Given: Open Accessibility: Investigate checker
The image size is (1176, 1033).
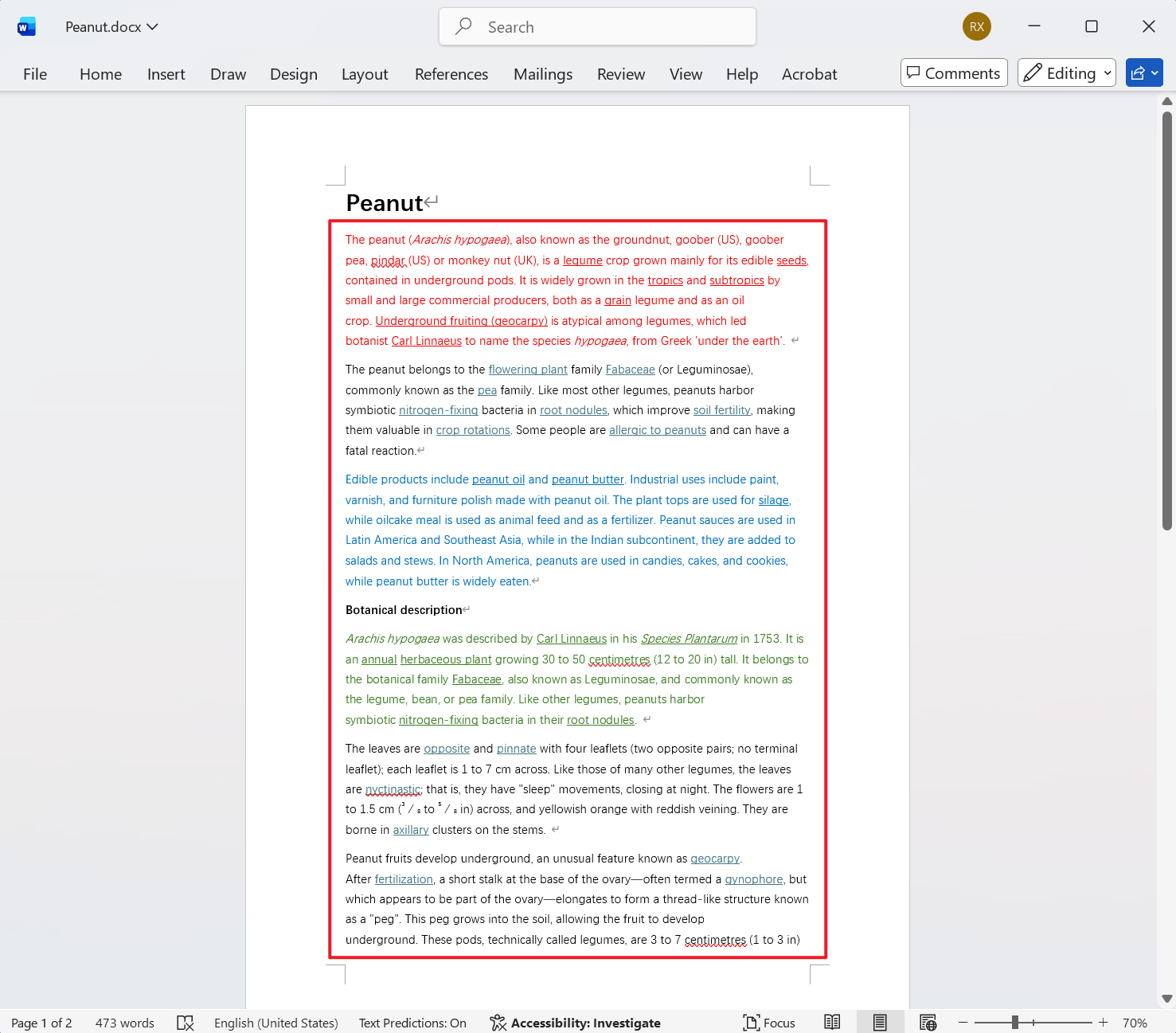Looking at the screenshot, I should [576, 1023].
